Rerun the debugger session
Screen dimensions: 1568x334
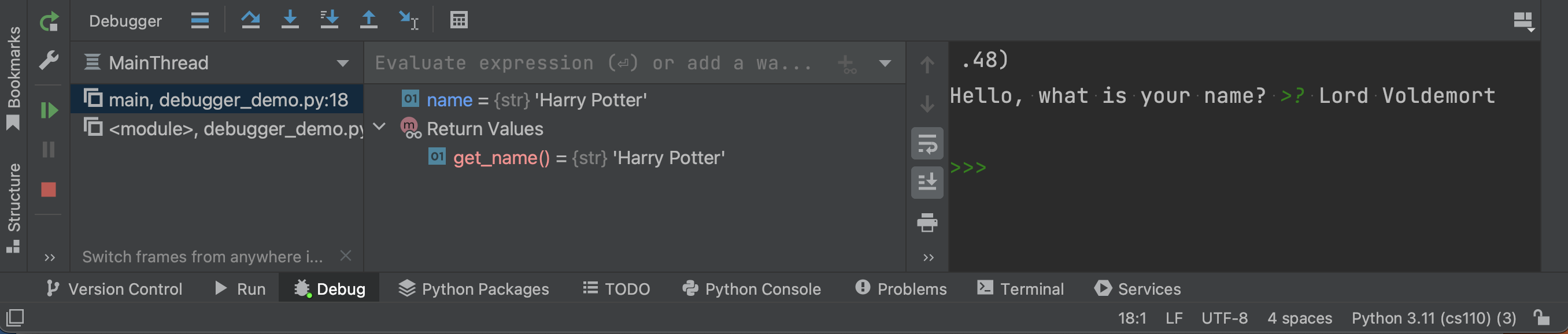(x=50, y=20)
